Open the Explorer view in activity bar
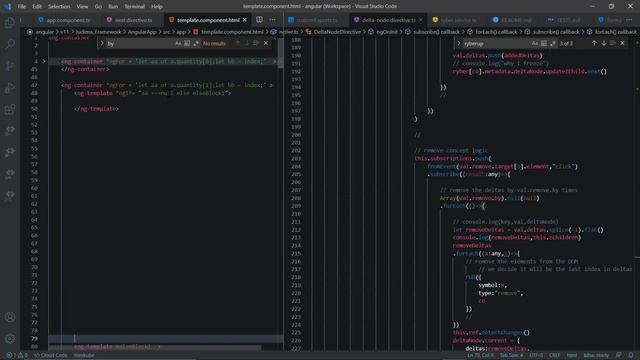This screenshot has width=640, height=360. [x=10, y=22]
